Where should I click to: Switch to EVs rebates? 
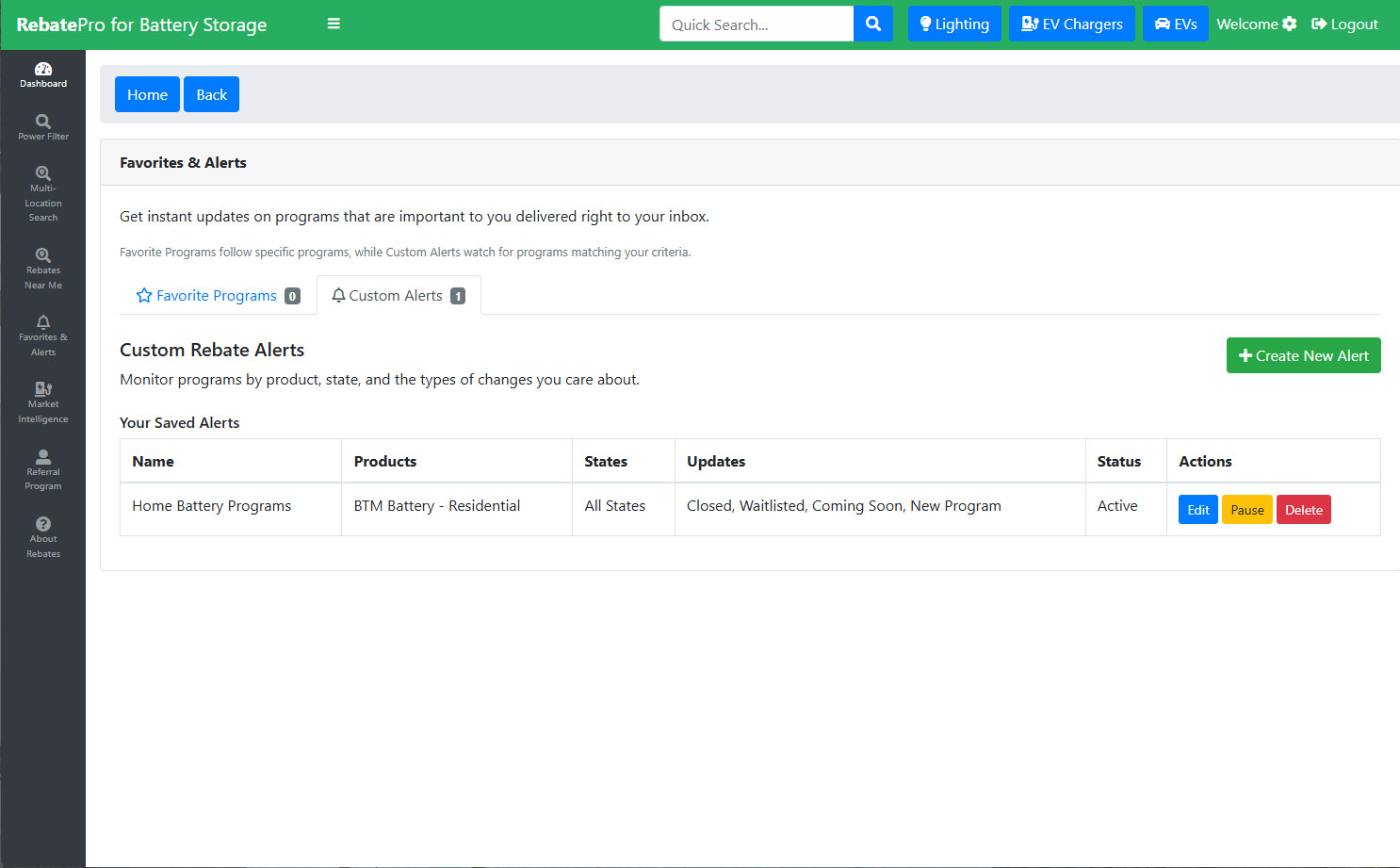(1176, 24)
